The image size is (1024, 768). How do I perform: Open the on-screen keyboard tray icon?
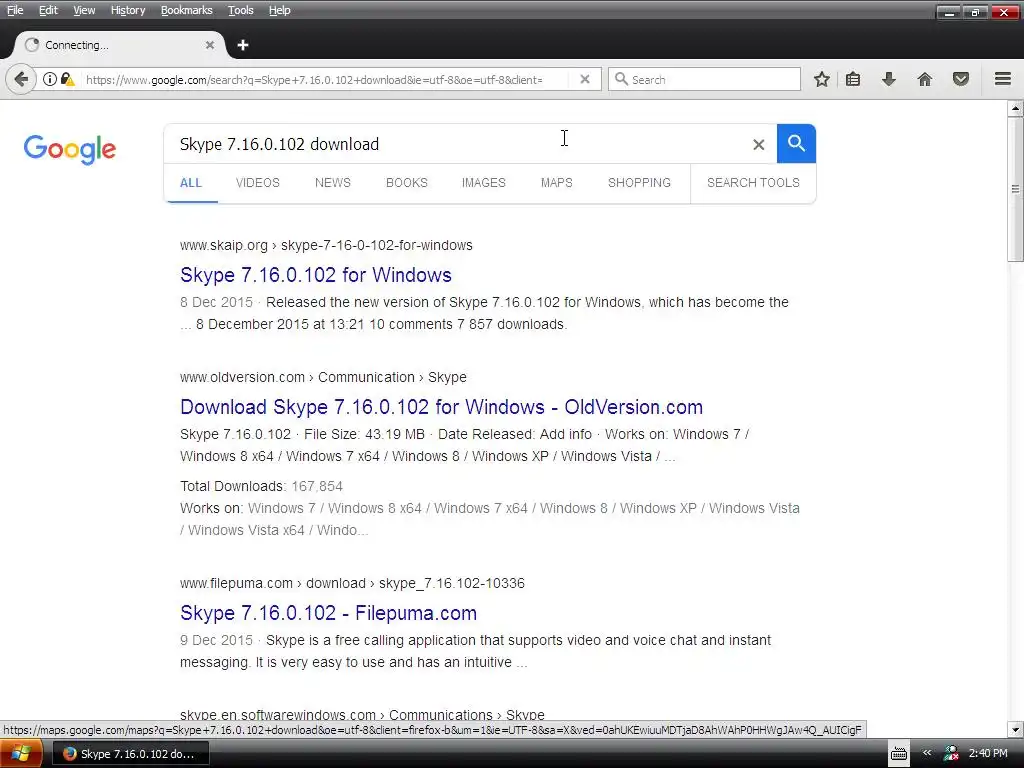(899, 754)
